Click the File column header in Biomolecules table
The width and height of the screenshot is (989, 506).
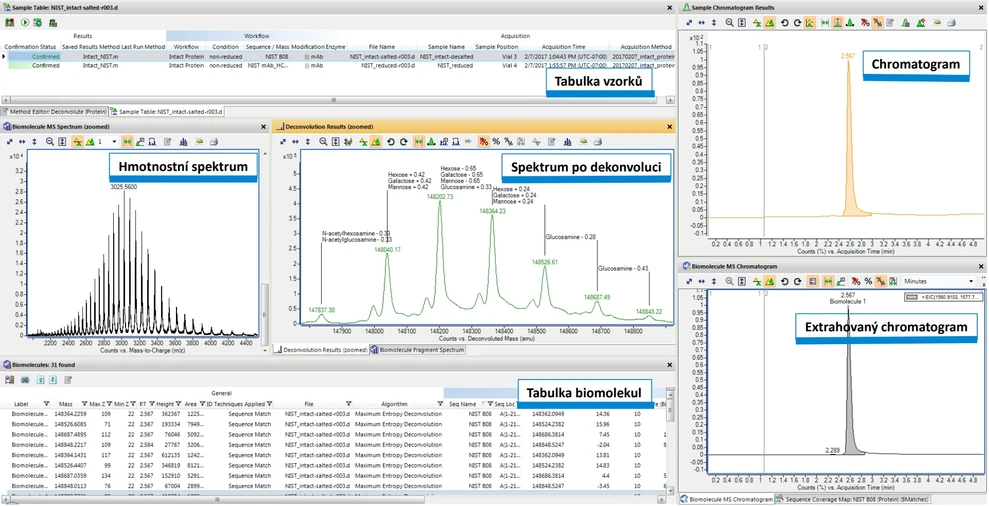point(309,404)
